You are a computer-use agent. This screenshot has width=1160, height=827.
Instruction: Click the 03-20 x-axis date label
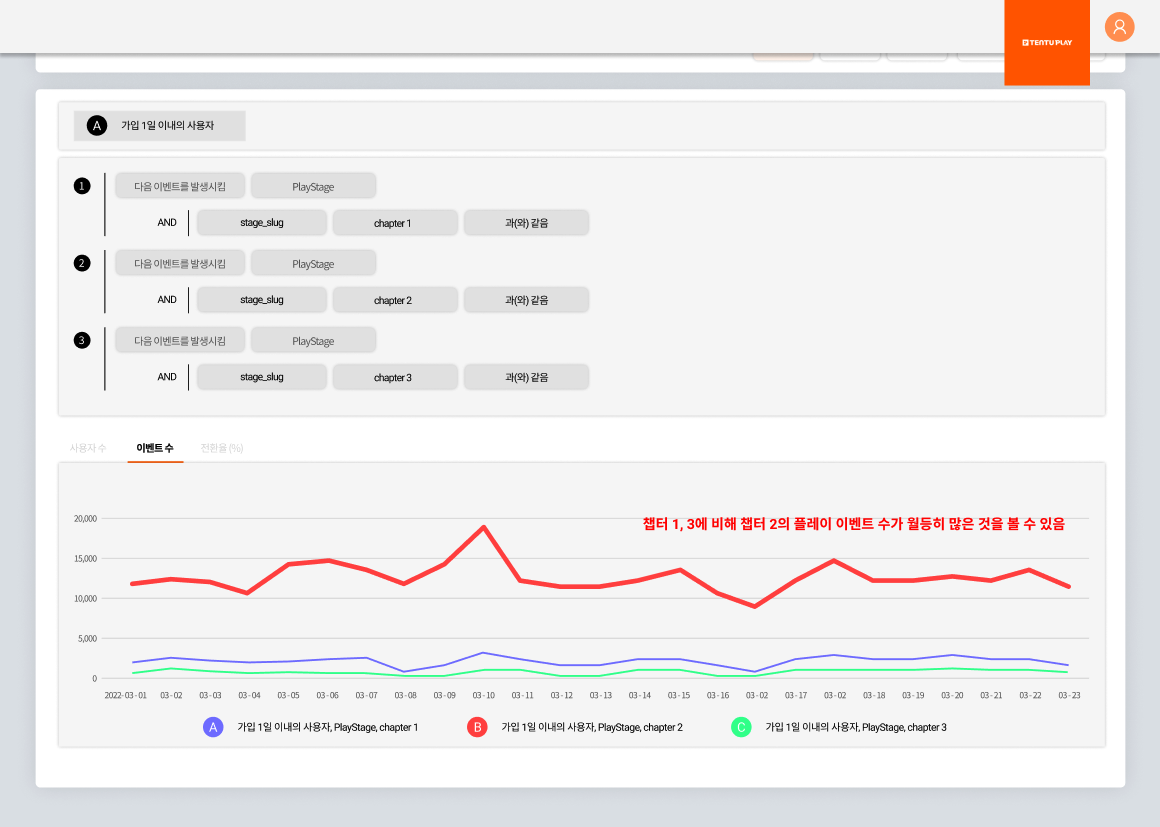[x=952, y=695]
